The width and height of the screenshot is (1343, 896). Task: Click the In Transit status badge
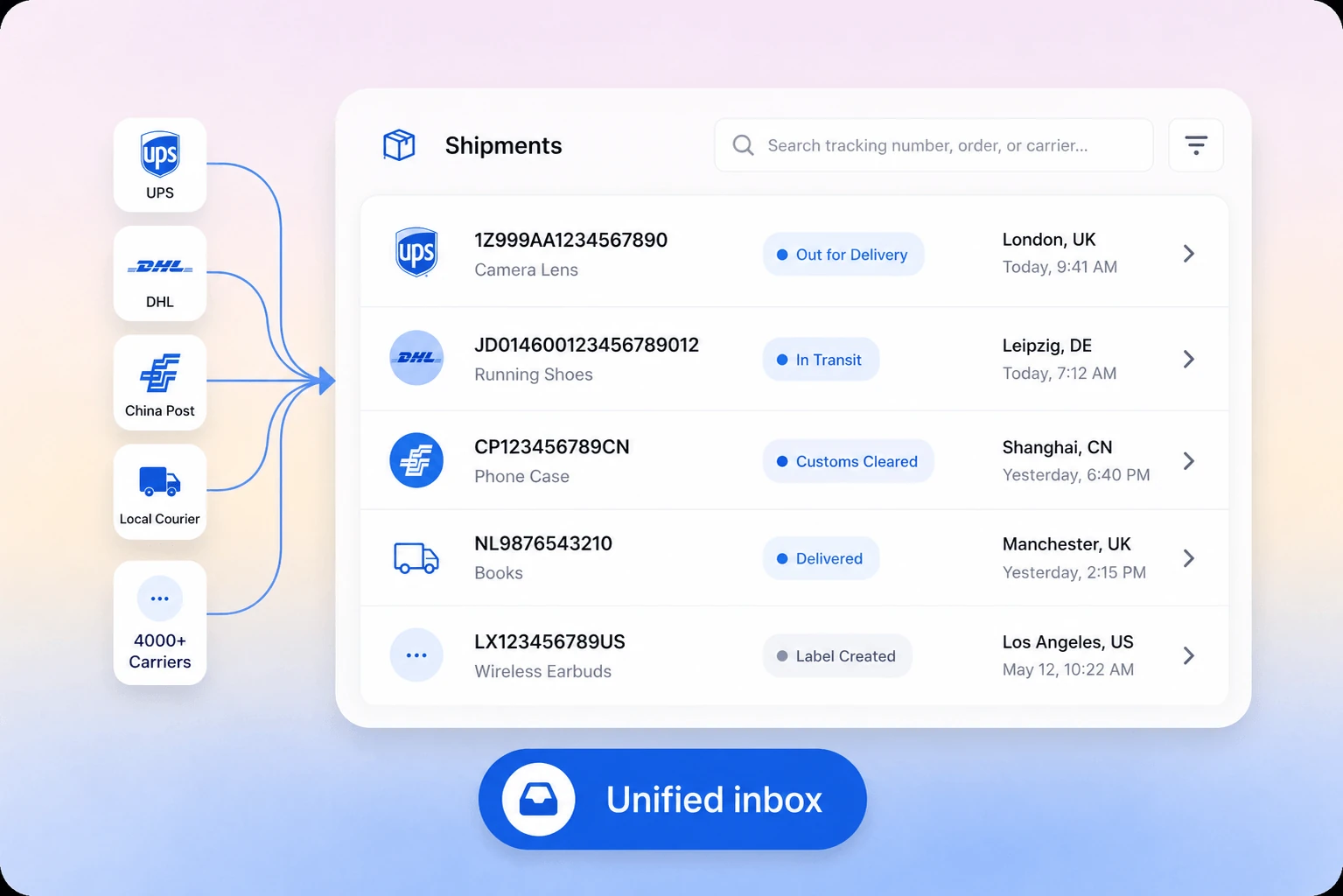[821, 360]
